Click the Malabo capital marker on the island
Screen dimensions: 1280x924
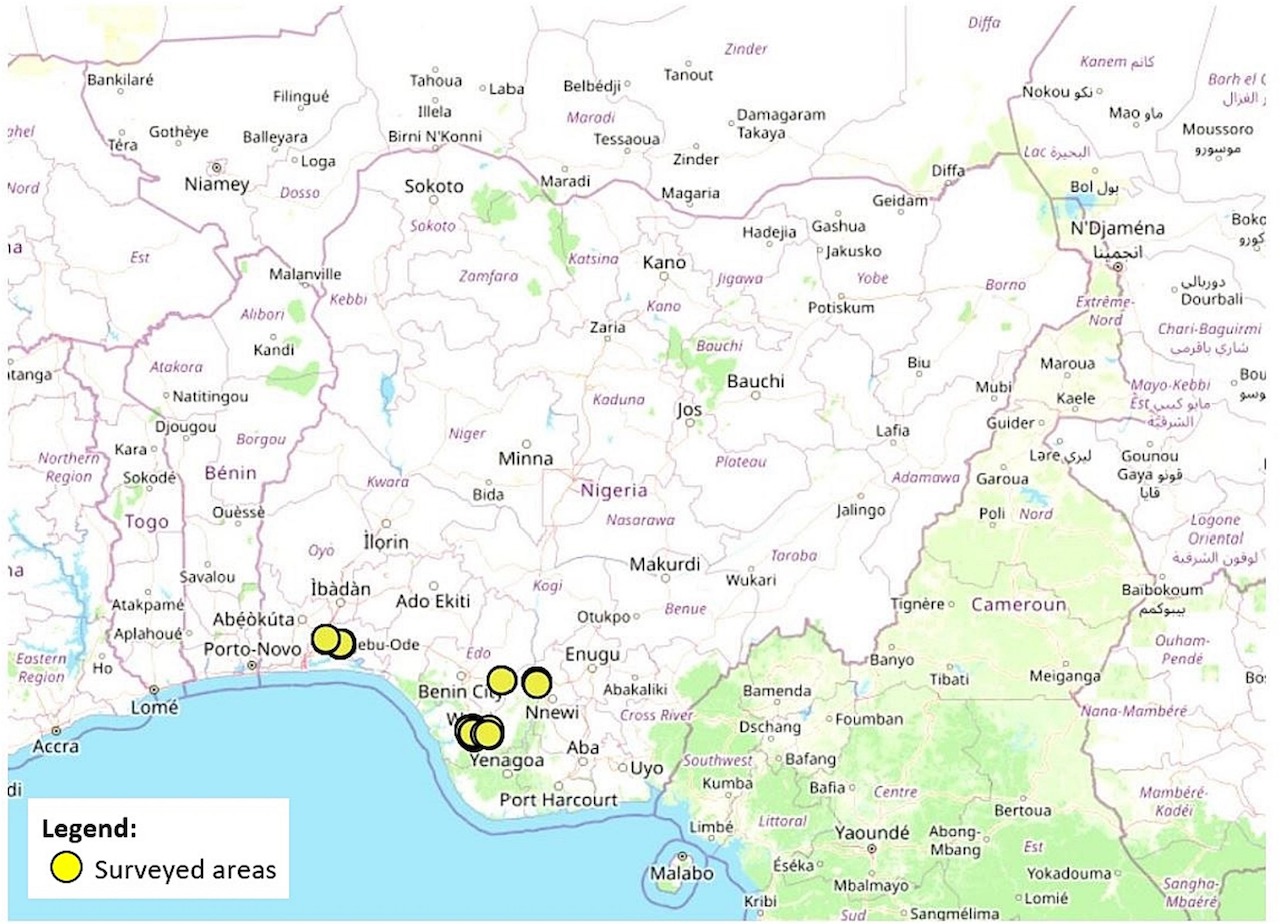click(x=682, y=857)
